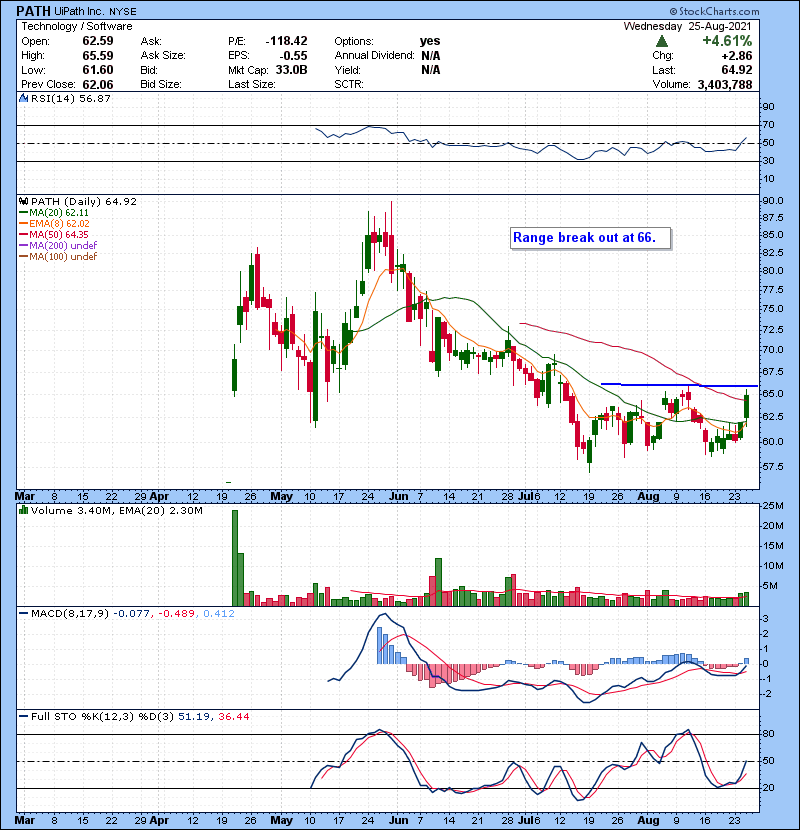Click the Wednesday 25-Aug-2021 date label
Image resolution: width=800 pixels, height=830 pixels.
[687, 26]
